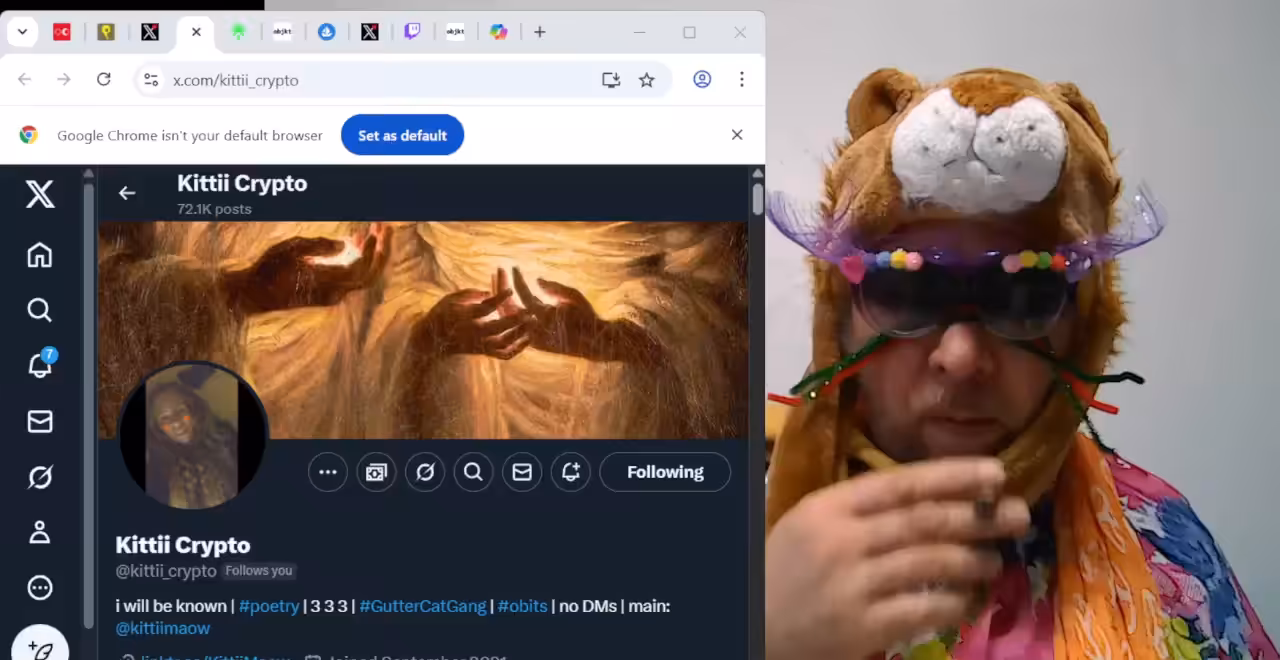Click the address bar URL x.com/kittii_crypto
The height and width of the screenshot is (660, 1280).
coord(236,80)
